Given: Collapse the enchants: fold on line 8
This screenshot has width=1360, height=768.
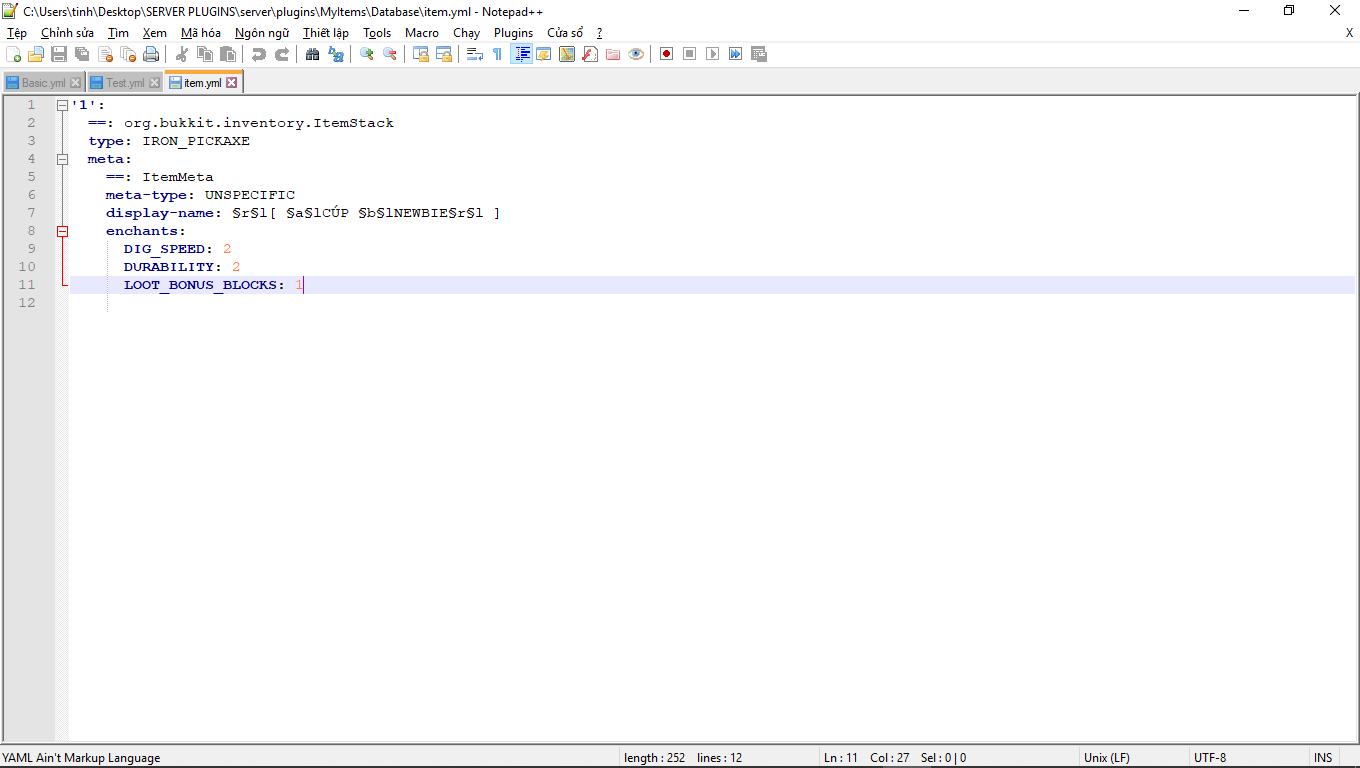Looking at the screenshot, I should point(62,231).
